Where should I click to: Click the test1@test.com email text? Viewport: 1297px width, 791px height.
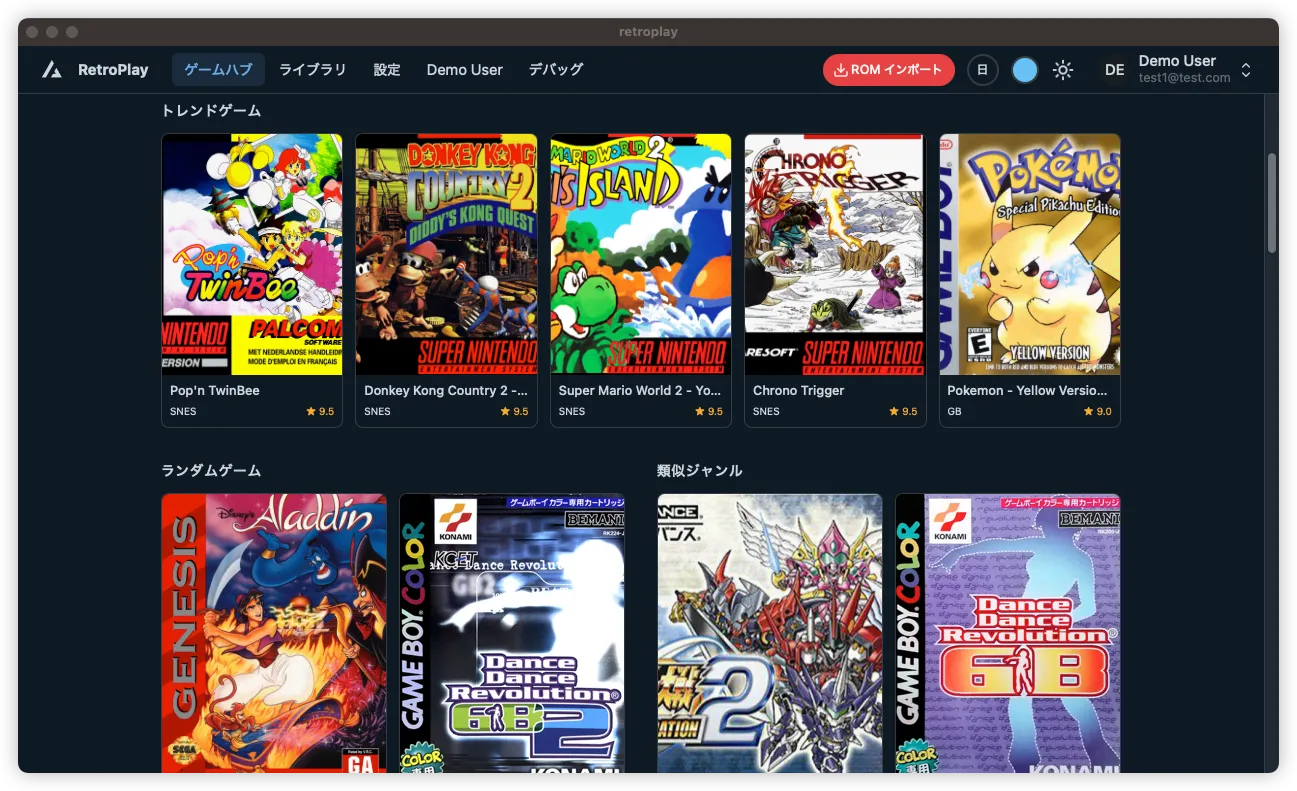point(1184,78)
